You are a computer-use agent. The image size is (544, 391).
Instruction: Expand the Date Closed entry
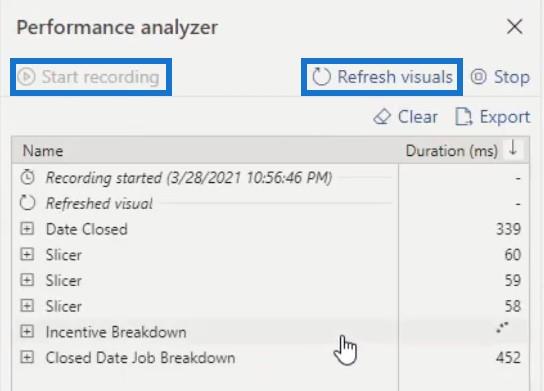27,229
